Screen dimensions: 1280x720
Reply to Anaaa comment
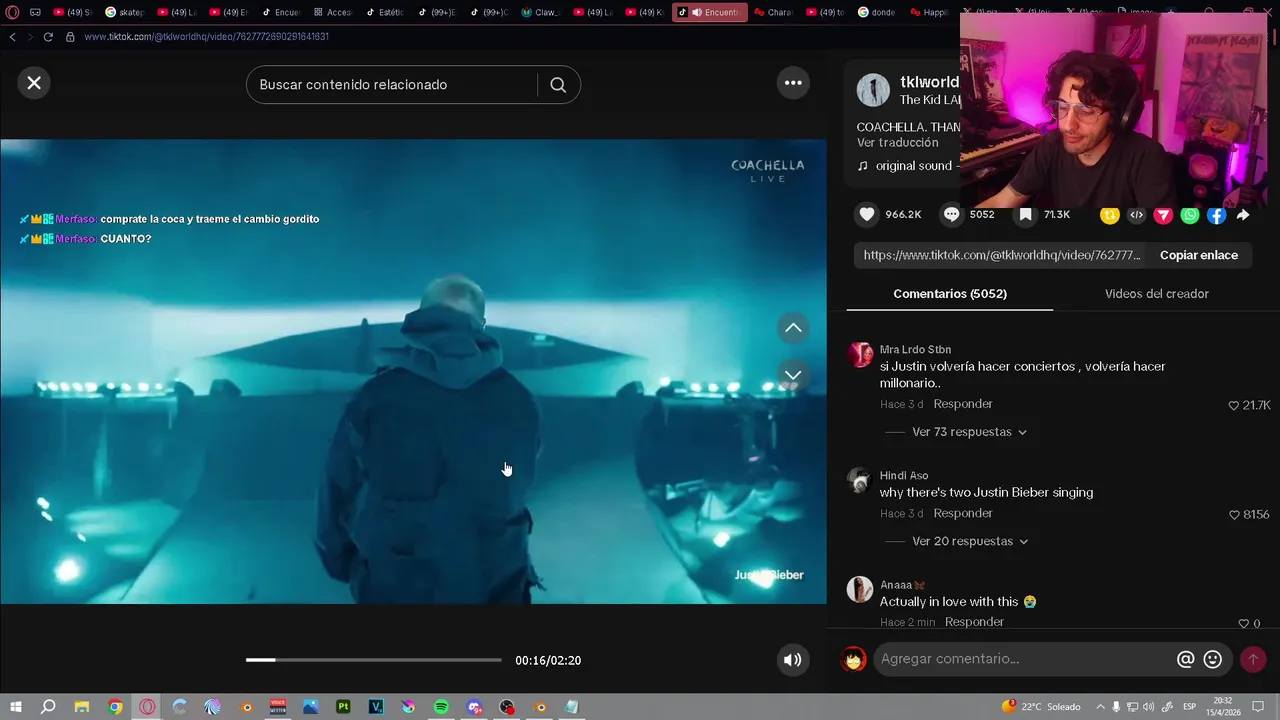point(974,622)
